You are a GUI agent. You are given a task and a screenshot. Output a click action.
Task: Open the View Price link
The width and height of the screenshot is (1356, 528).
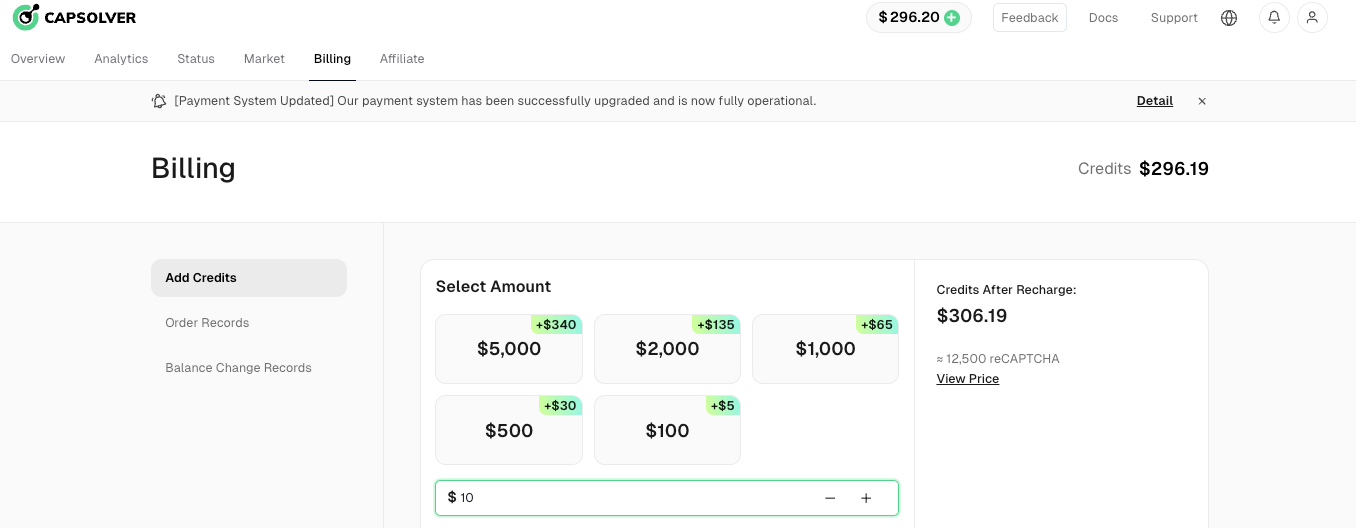[967, 379]
